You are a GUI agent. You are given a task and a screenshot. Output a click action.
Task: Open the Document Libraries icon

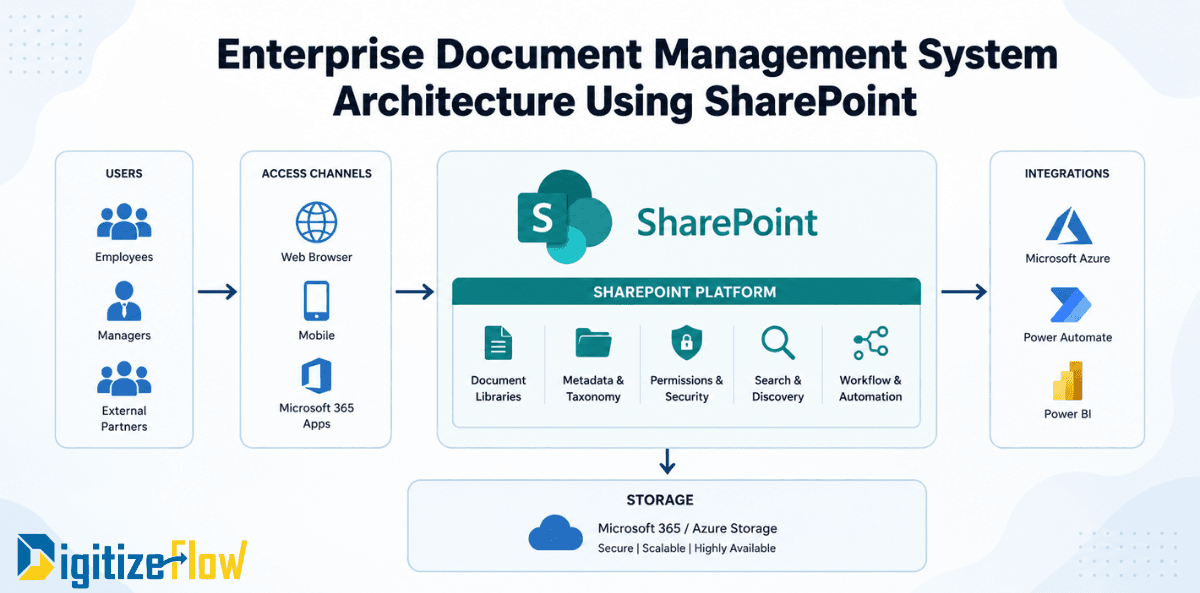tap(498, 343)
